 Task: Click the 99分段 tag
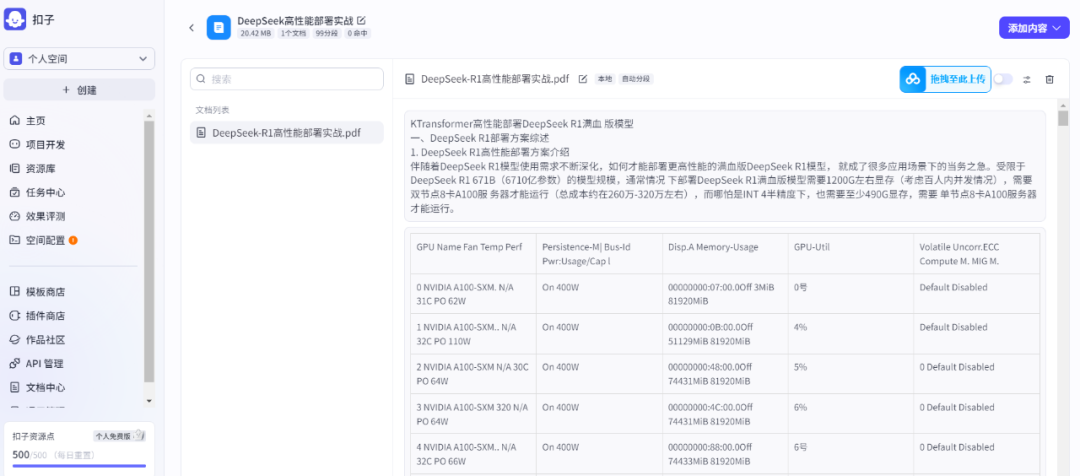point(326,33)
